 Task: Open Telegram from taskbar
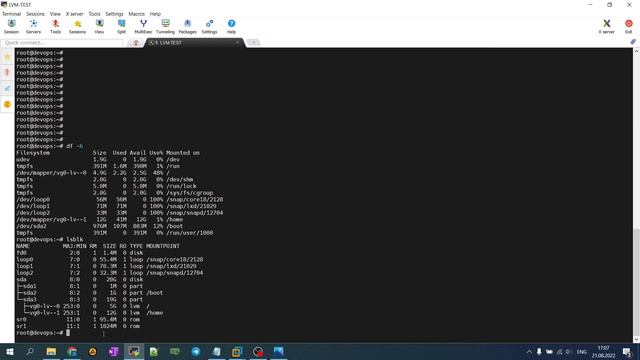(x=196, y=351)
